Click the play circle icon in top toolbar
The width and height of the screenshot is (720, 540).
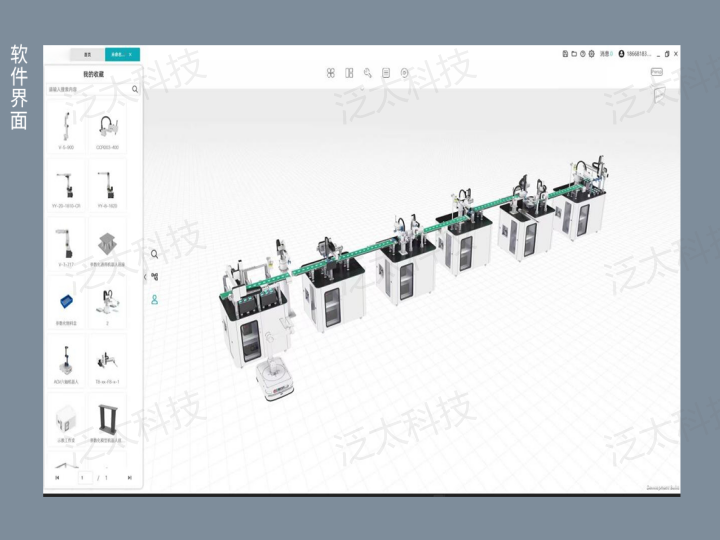click(404, 72)
